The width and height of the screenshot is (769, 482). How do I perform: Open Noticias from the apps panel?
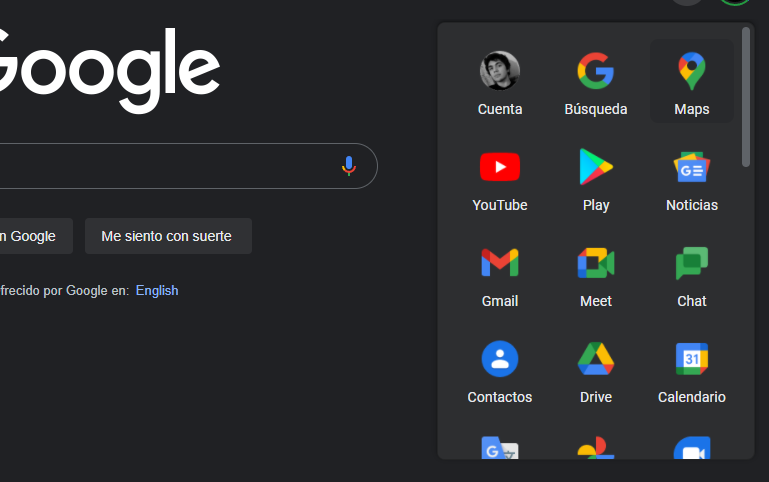click(x=692, y=178)
